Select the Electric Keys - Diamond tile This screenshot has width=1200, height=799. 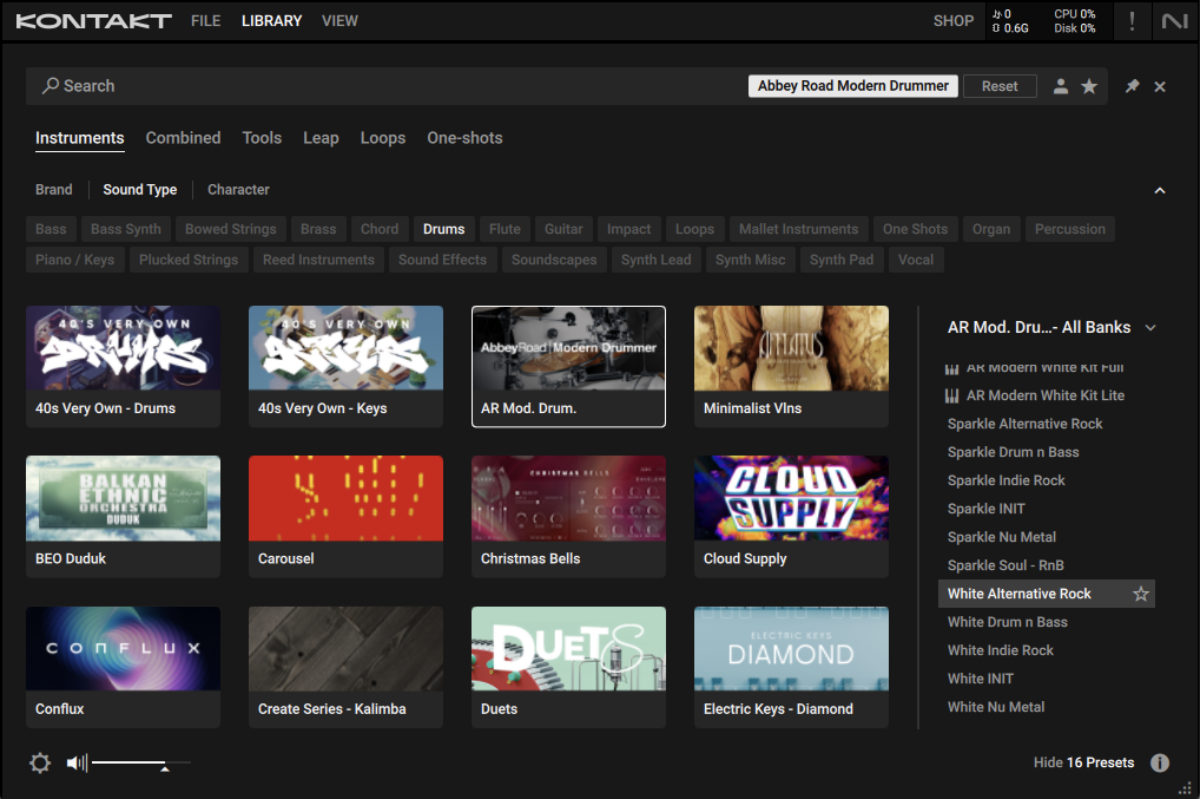(791, 667)
